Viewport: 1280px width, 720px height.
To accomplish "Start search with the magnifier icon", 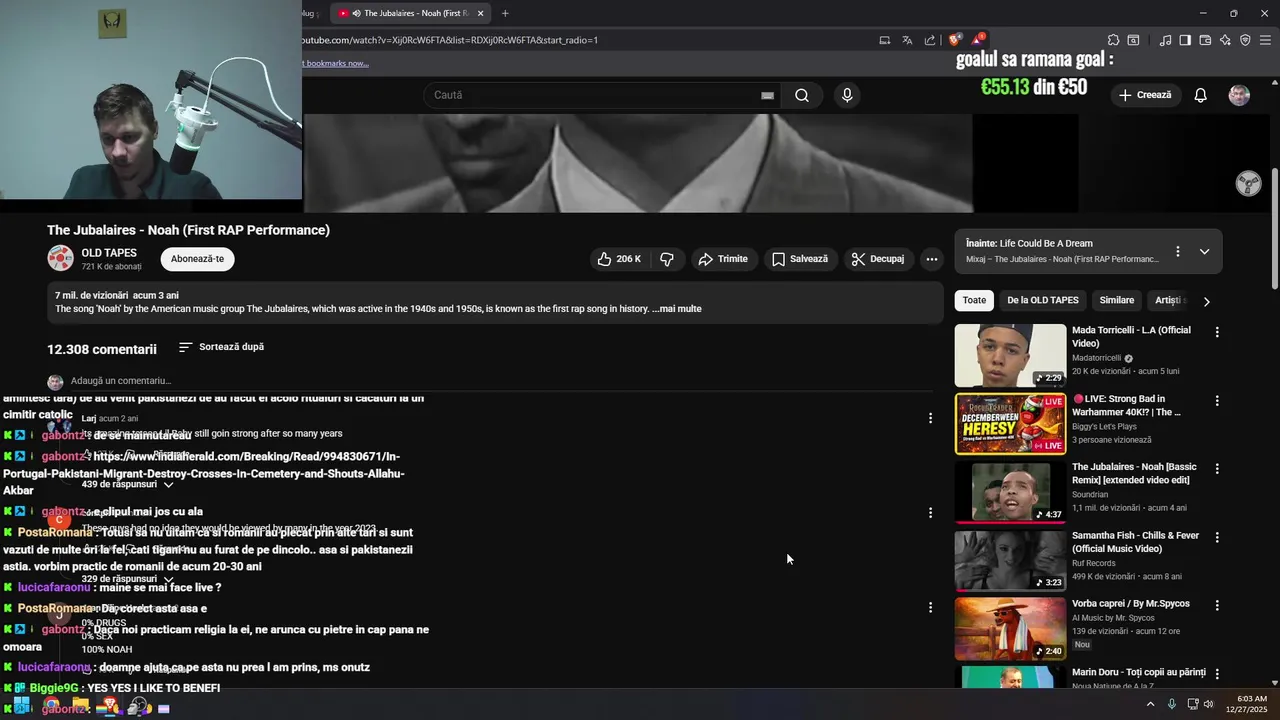I will [x=802, y=95].
